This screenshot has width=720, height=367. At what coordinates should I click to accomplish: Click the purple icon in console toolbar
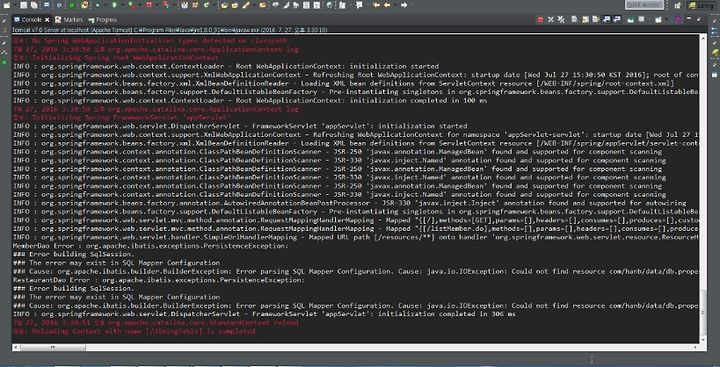[x=678, y=19]
